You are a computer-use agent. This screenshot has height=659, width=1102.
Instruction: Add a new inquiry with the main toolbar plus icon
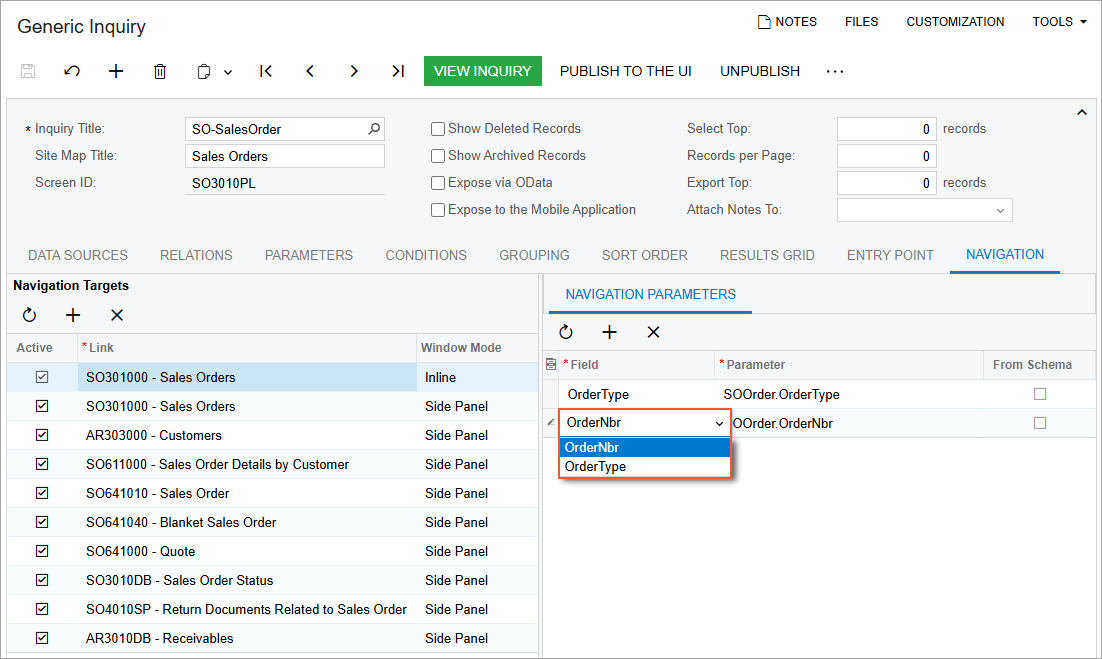tap(116, 71)
